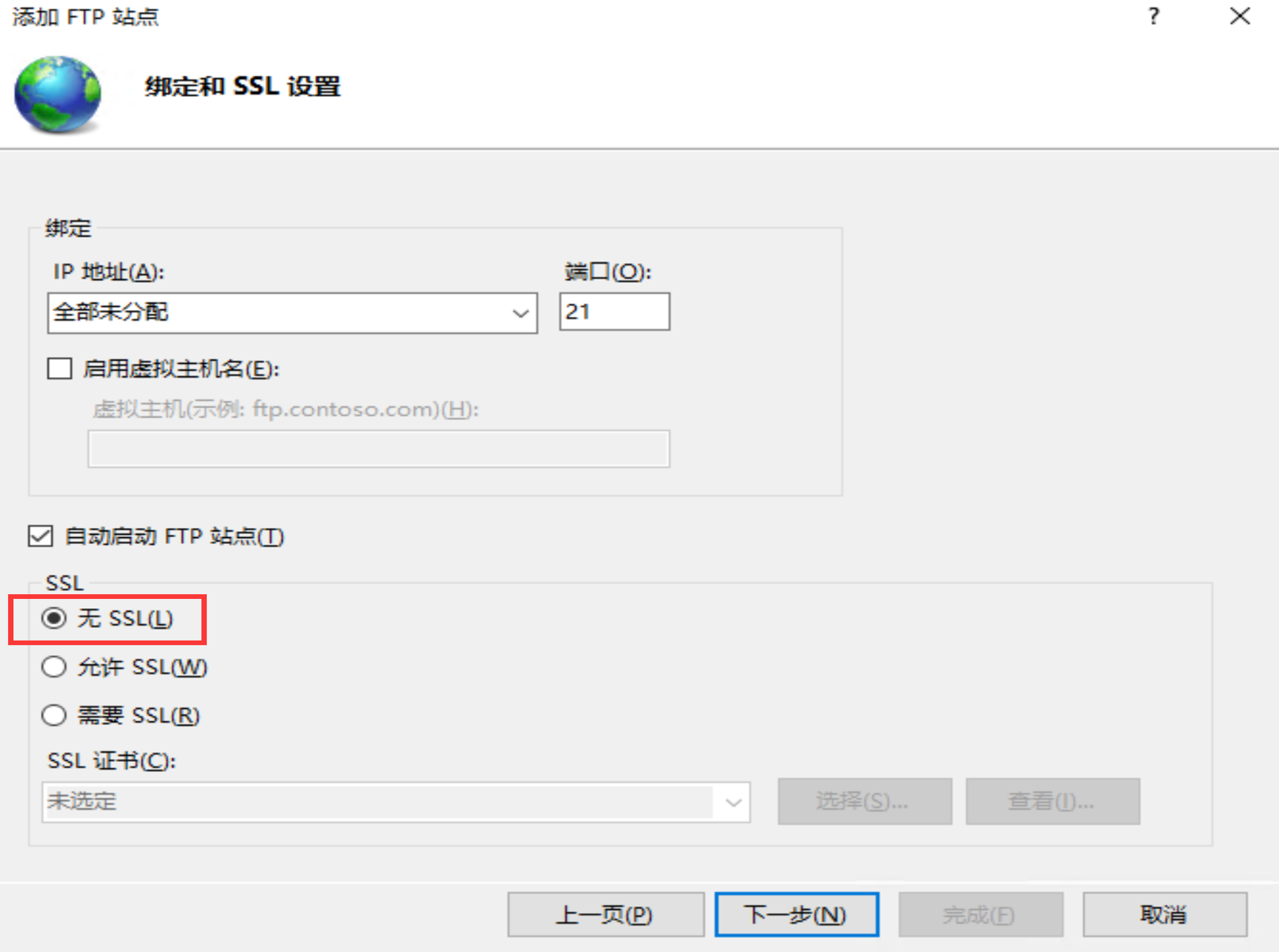1279x952 pixels.
Task: Go back with the 上一页(P) button
Action: pyautogui.click(x=606, y=914)
